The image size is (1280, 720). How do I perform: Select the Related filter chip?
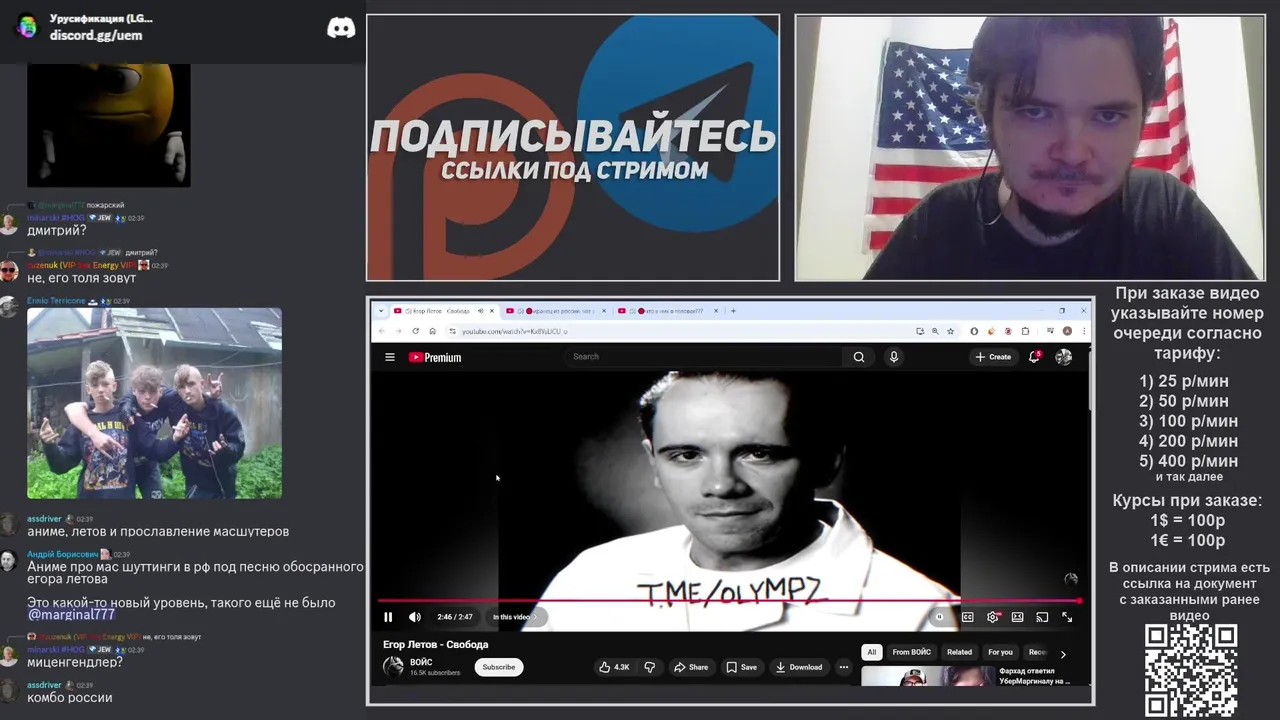pos(959,652)
